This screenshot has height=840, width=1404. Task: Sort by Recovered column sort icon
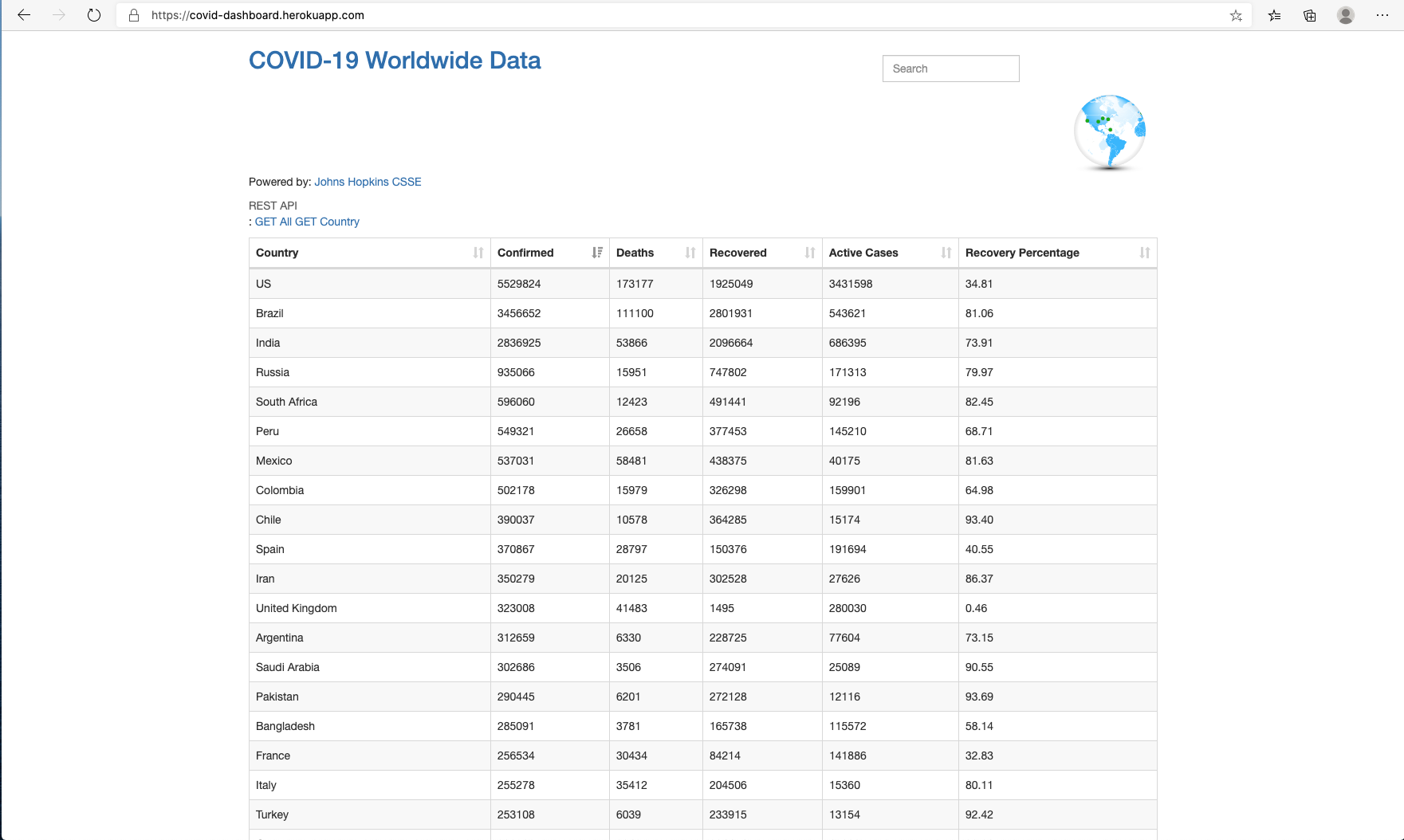pyautogui.click(x=810, y=253)
